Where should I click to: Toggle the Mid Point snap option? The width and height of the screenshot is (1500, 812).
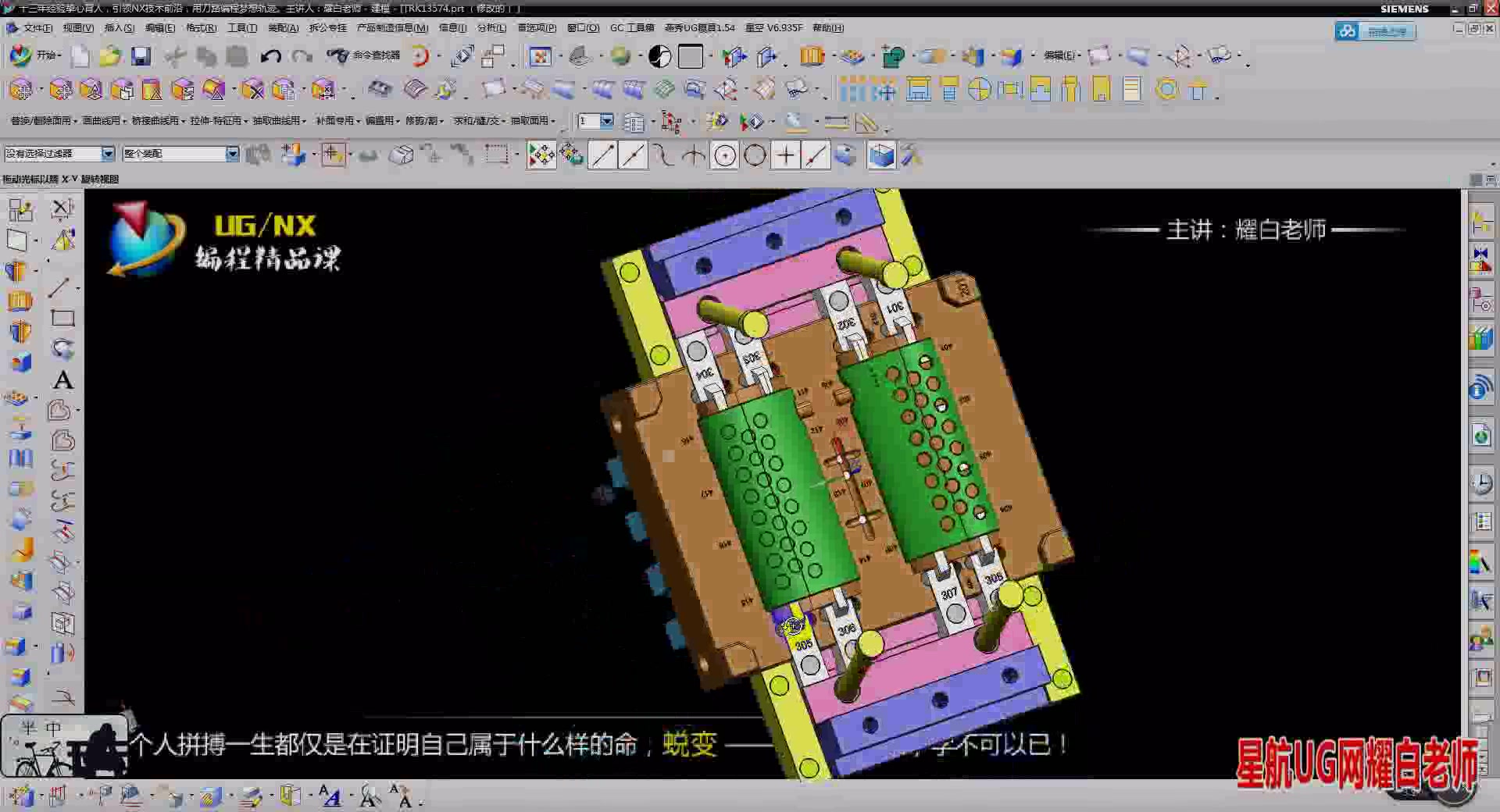[x=633, y=155]
